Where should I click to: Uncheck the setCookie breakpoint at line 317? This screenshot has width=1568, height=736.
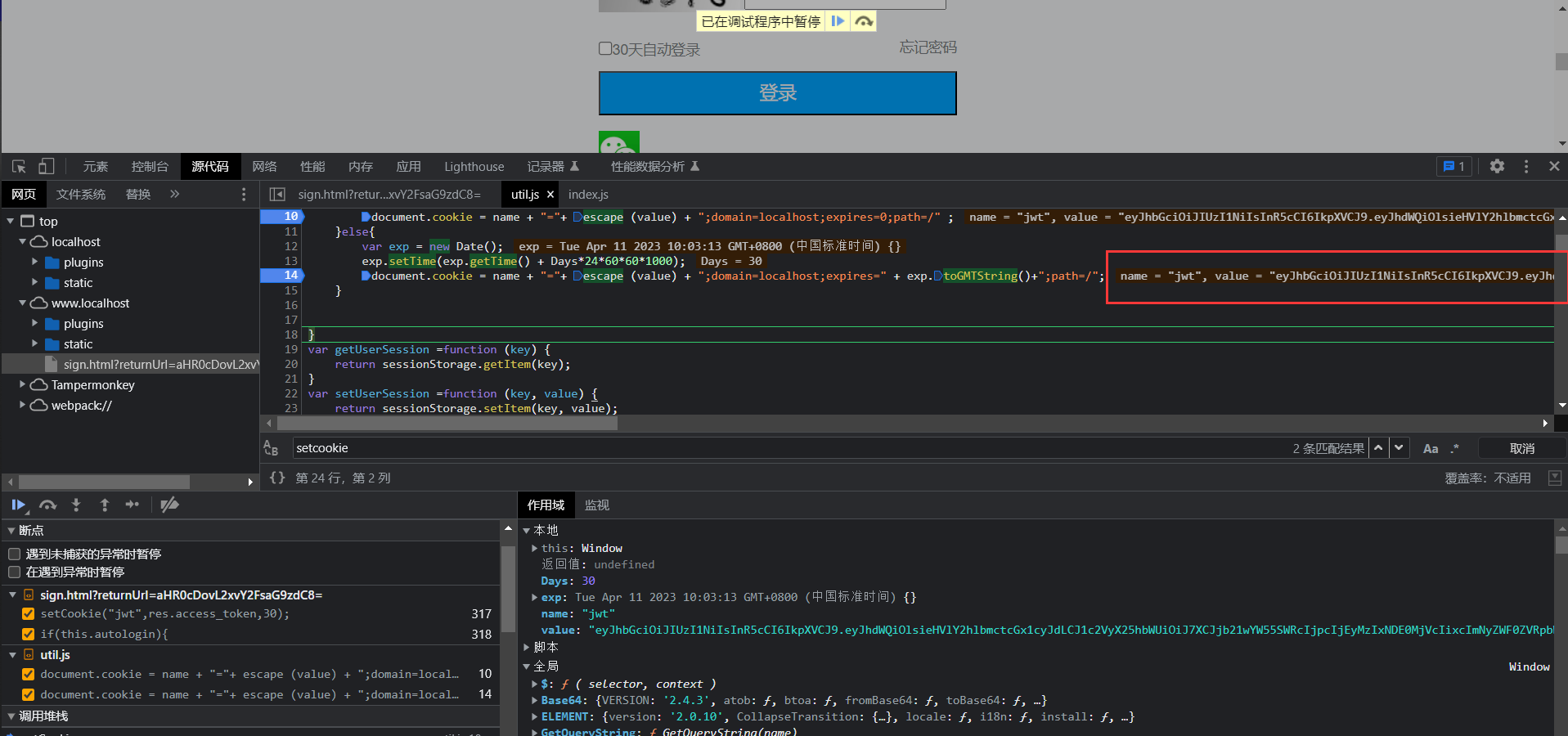(29, 614)
